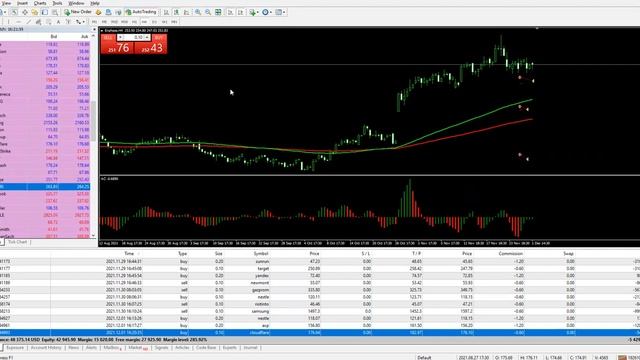Click the one-click volume input field

(134, 37)
